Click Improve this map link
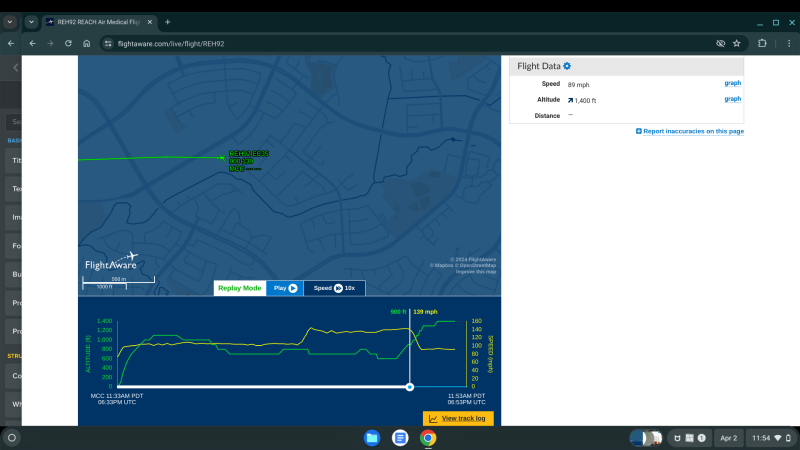 coord(476,271)
